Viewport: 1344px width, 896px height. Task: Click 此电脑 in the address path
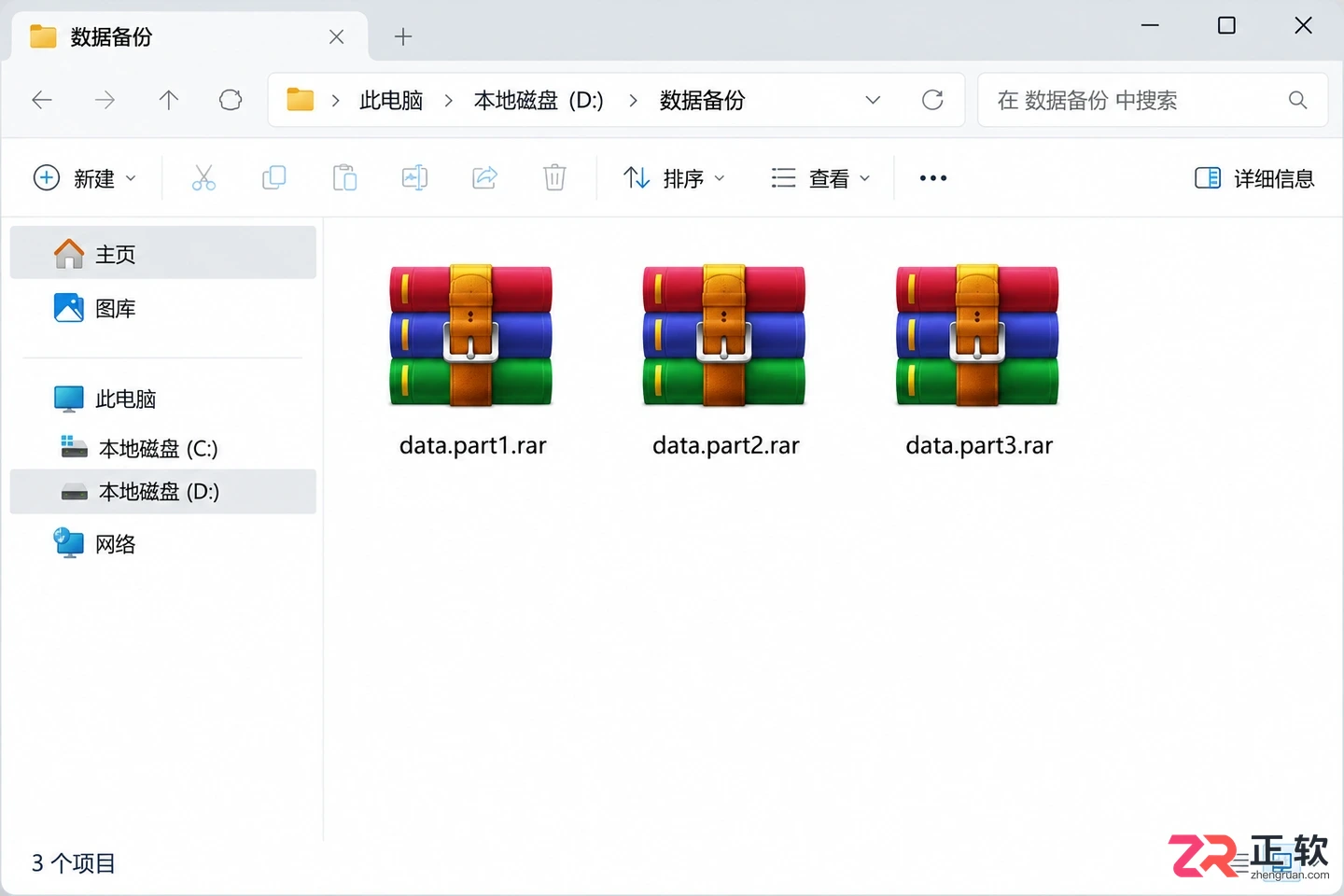(x=392, y=100)
